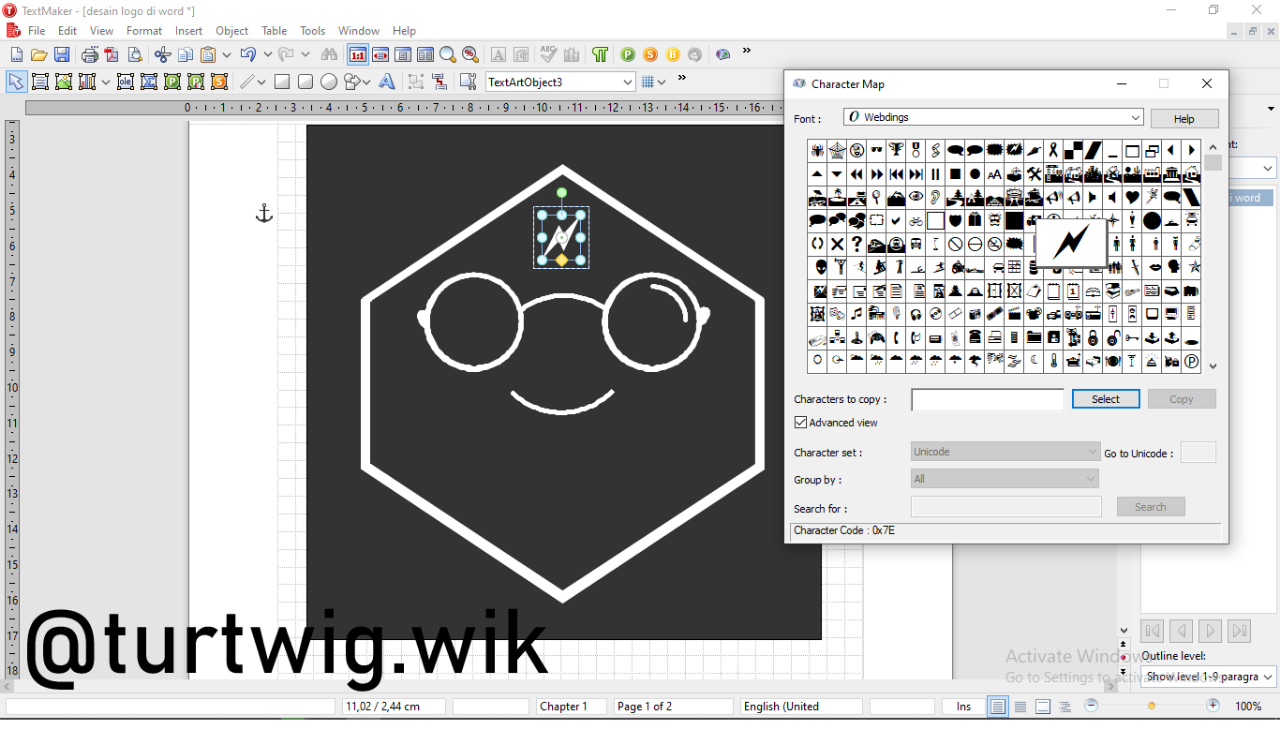
Task: Click the green rotation handle of TextArt object
Action: pyautogui.click(x=561, y=192)
